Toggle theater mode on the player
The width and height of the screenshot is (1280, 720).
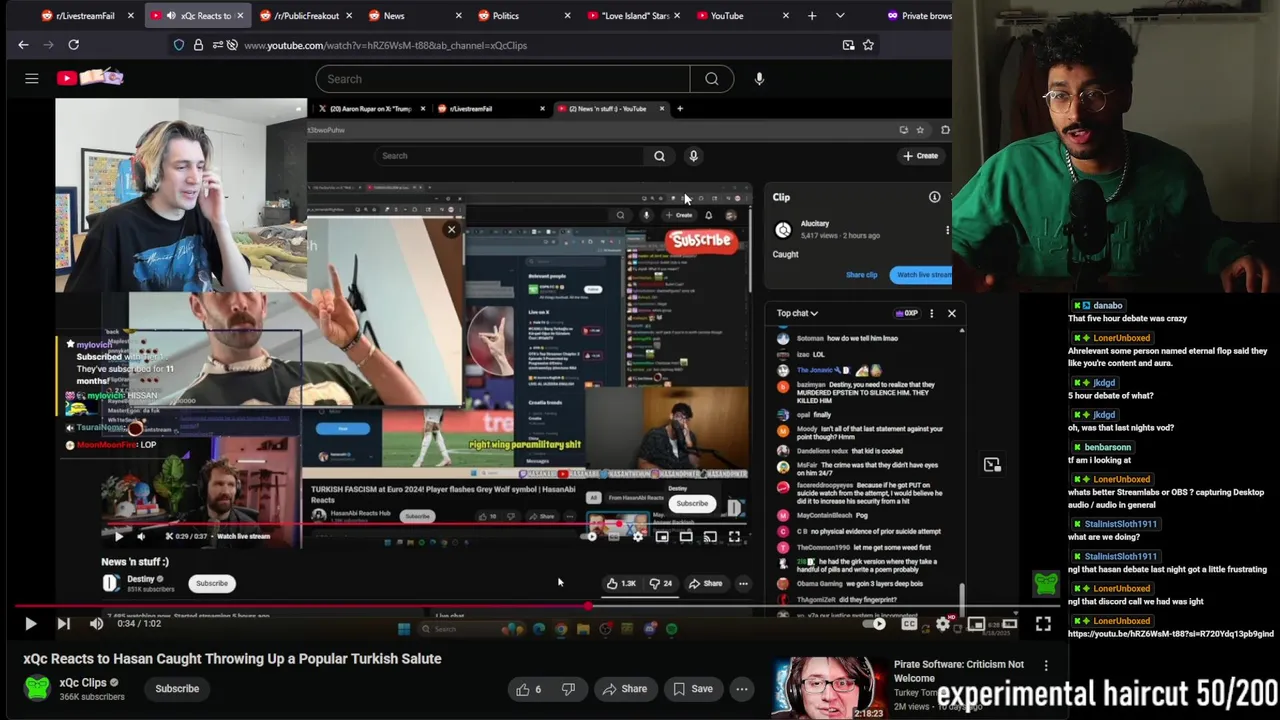pos(1009,624)
